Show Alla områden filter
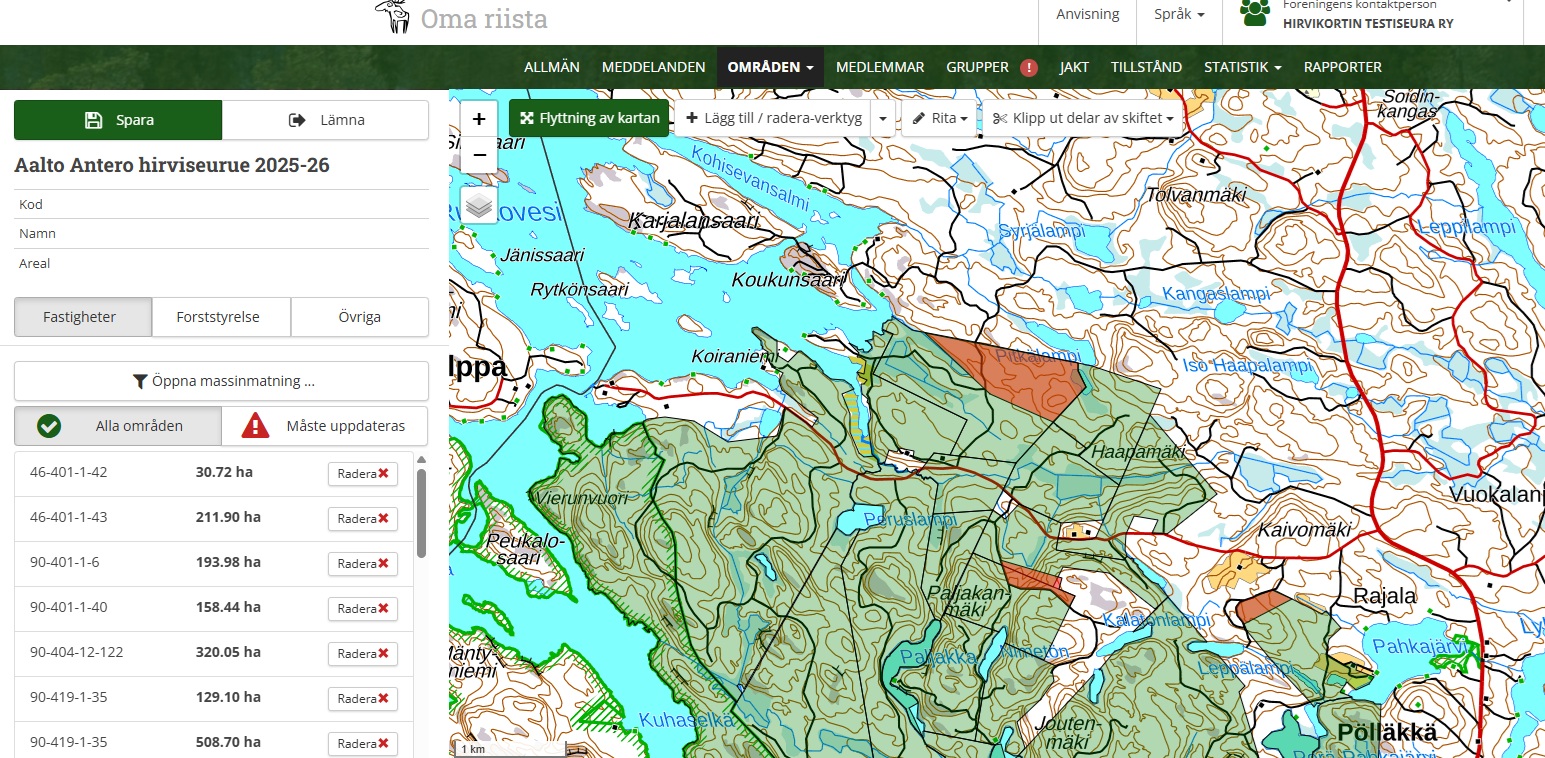This screenshot has height=758, width=1545. pyautogui.click(x=118, y=426)
